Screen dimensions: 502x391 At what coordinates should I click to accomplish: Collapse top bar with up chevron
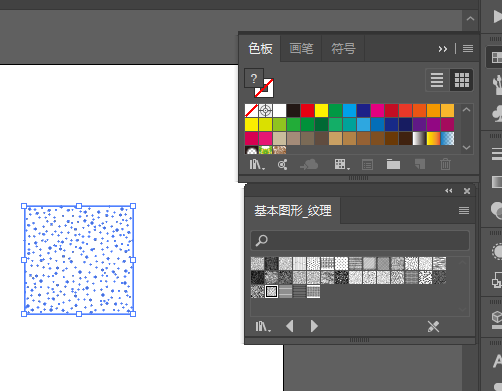[x=470, y=19]
